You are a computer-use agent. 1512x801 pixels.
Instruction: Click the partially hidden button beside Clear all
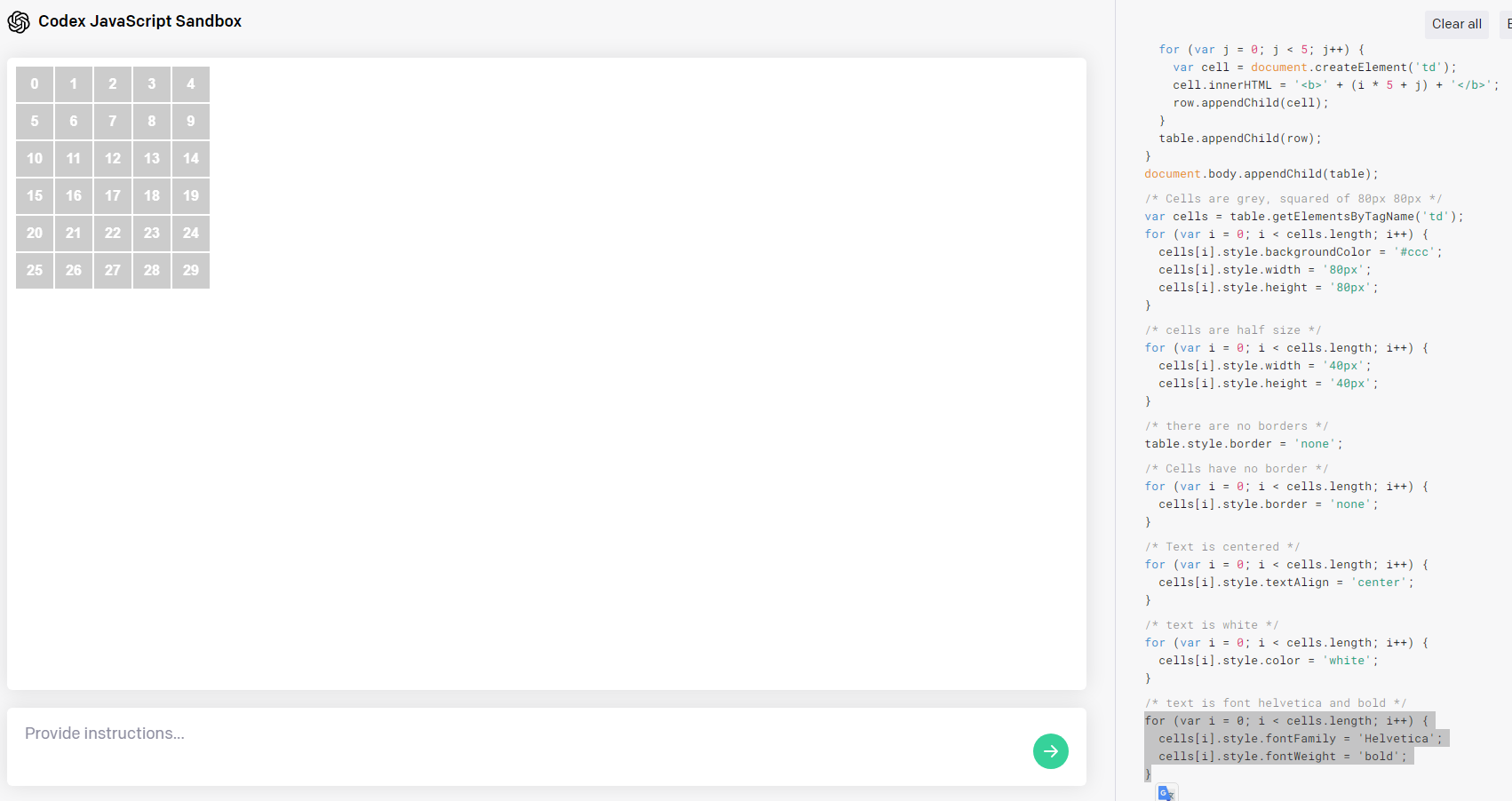point(1507,24)
